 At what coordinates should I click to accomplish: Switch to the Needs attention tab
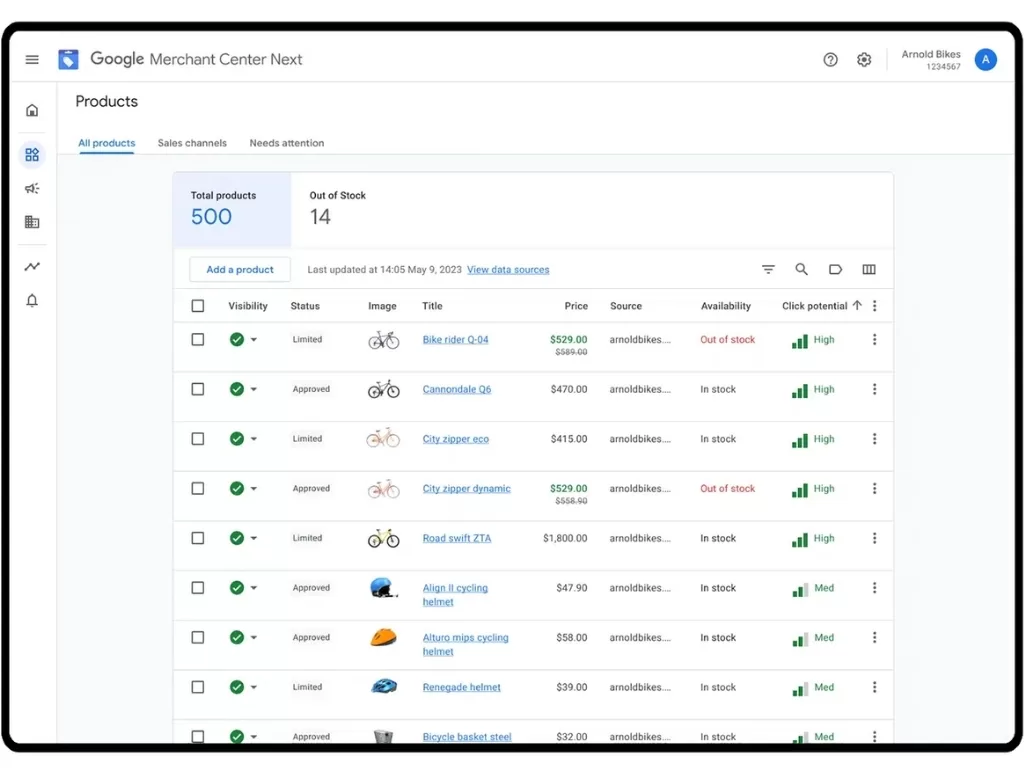click(x=287, y=143)
